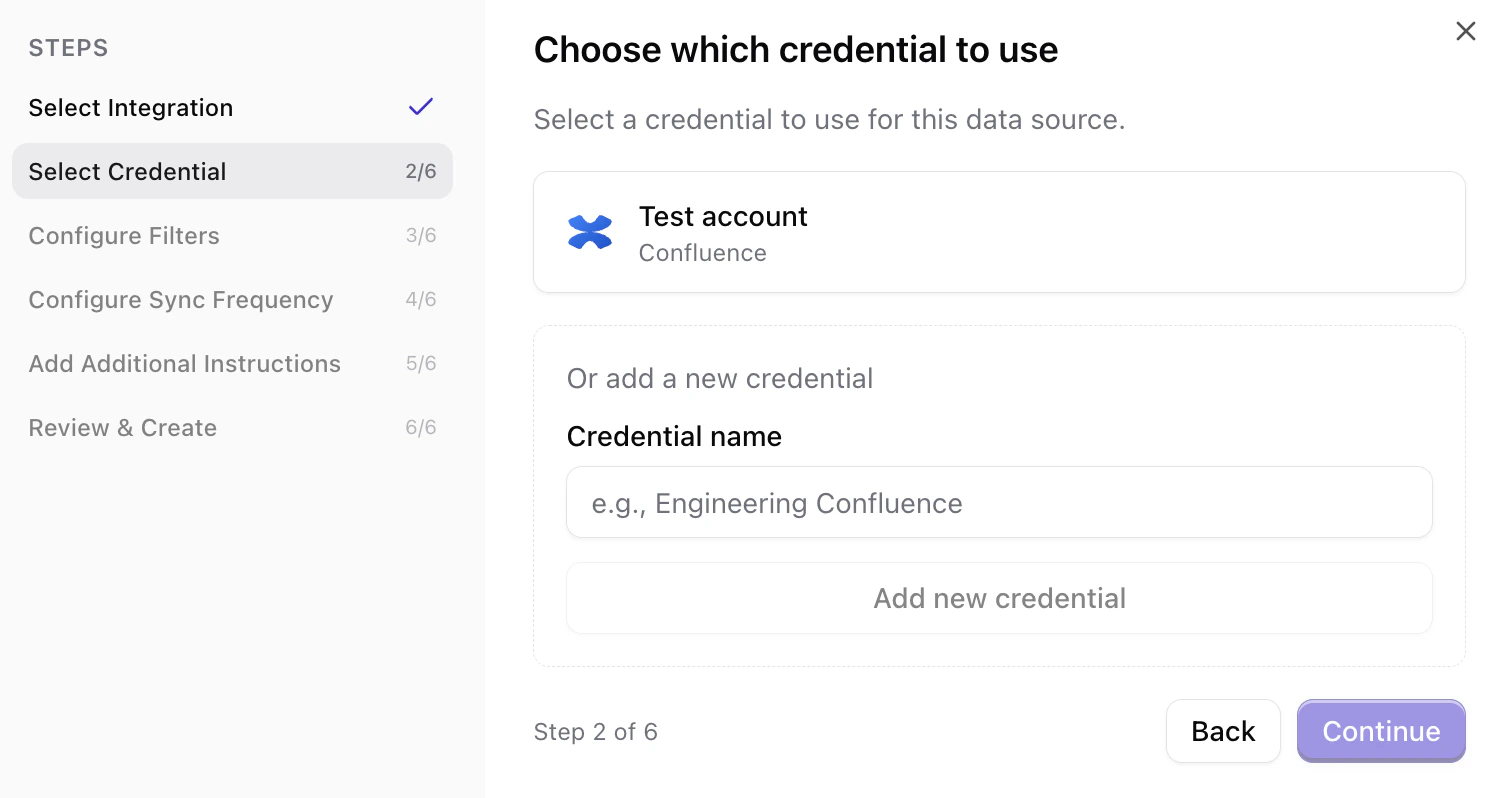Viewport: 1500px width, 798px height.
Task: Open the Add Additional Instructions step
Action: tap(184, 363)
